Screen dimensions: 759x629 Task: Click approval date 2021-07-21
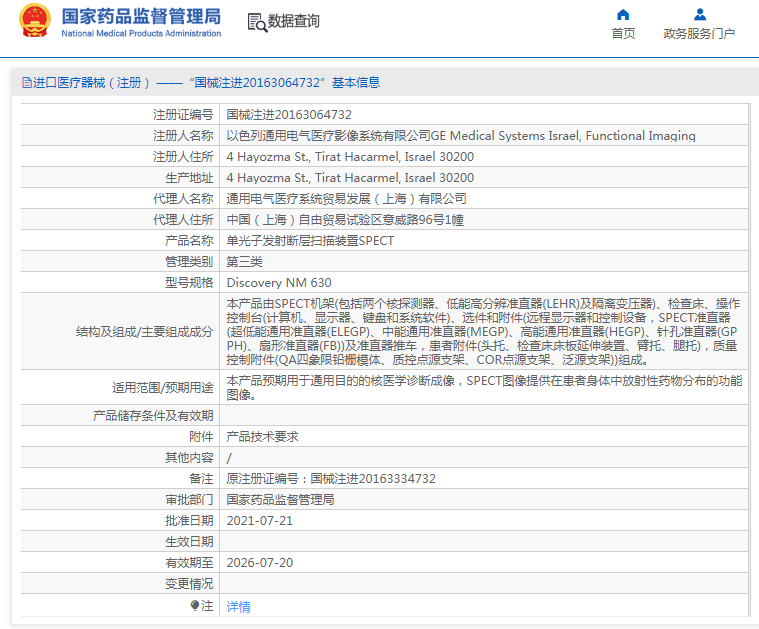tap(259, 521)
